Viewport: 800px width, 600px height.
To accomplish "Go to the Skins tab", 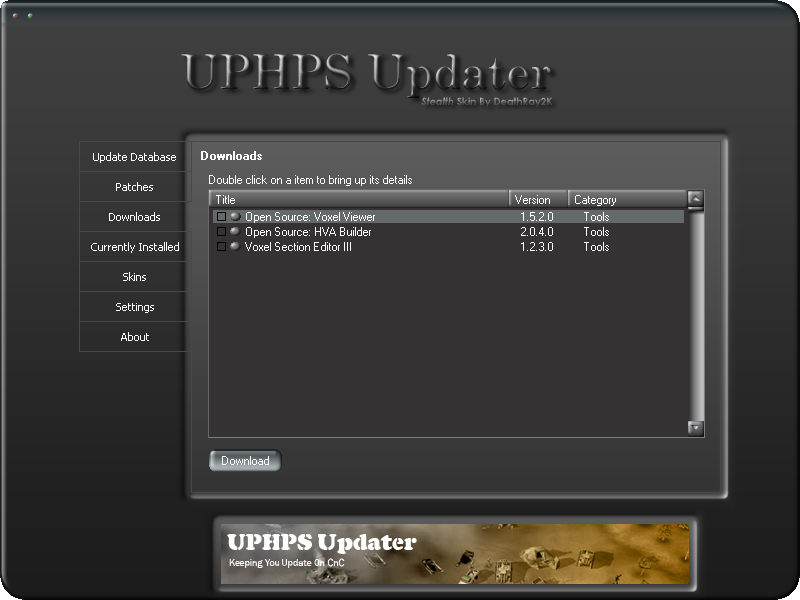I will click(x=134, y=277).
